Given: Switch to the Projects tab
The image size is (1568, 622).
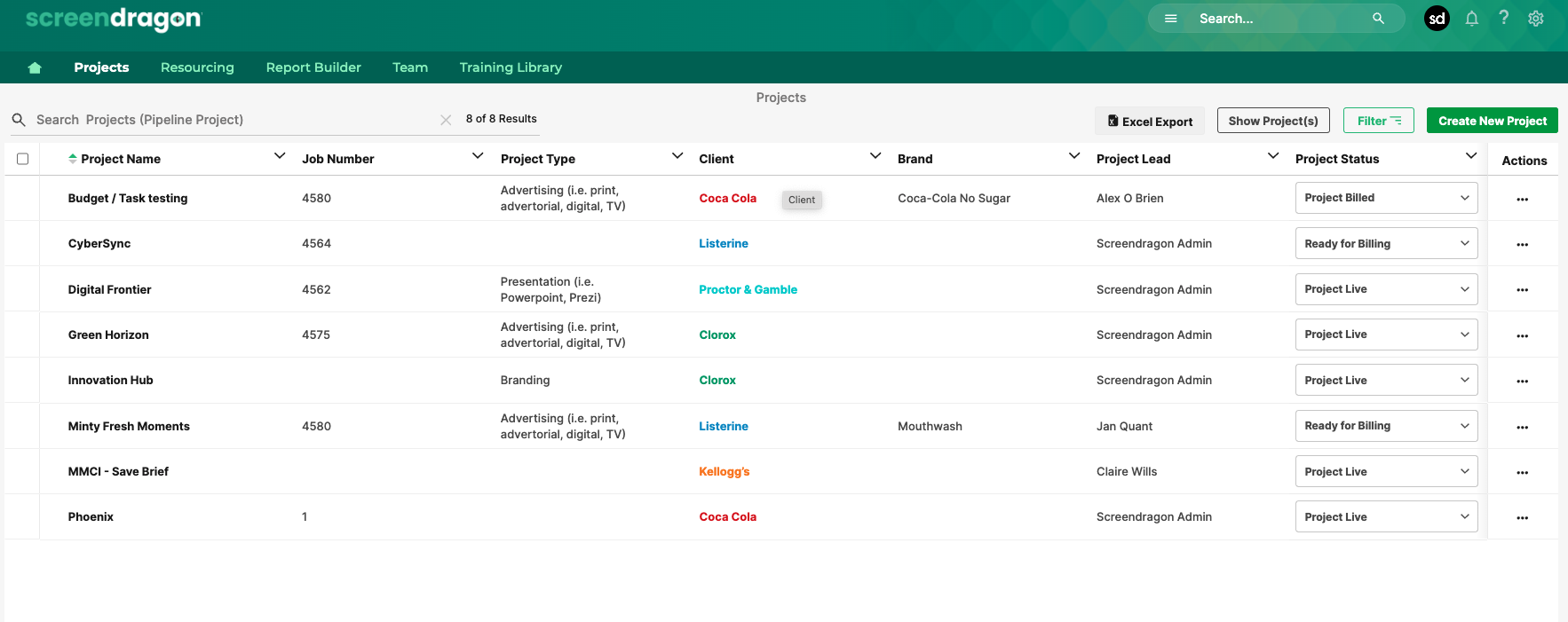Looking at the screenshot, I should click(101, 67).
